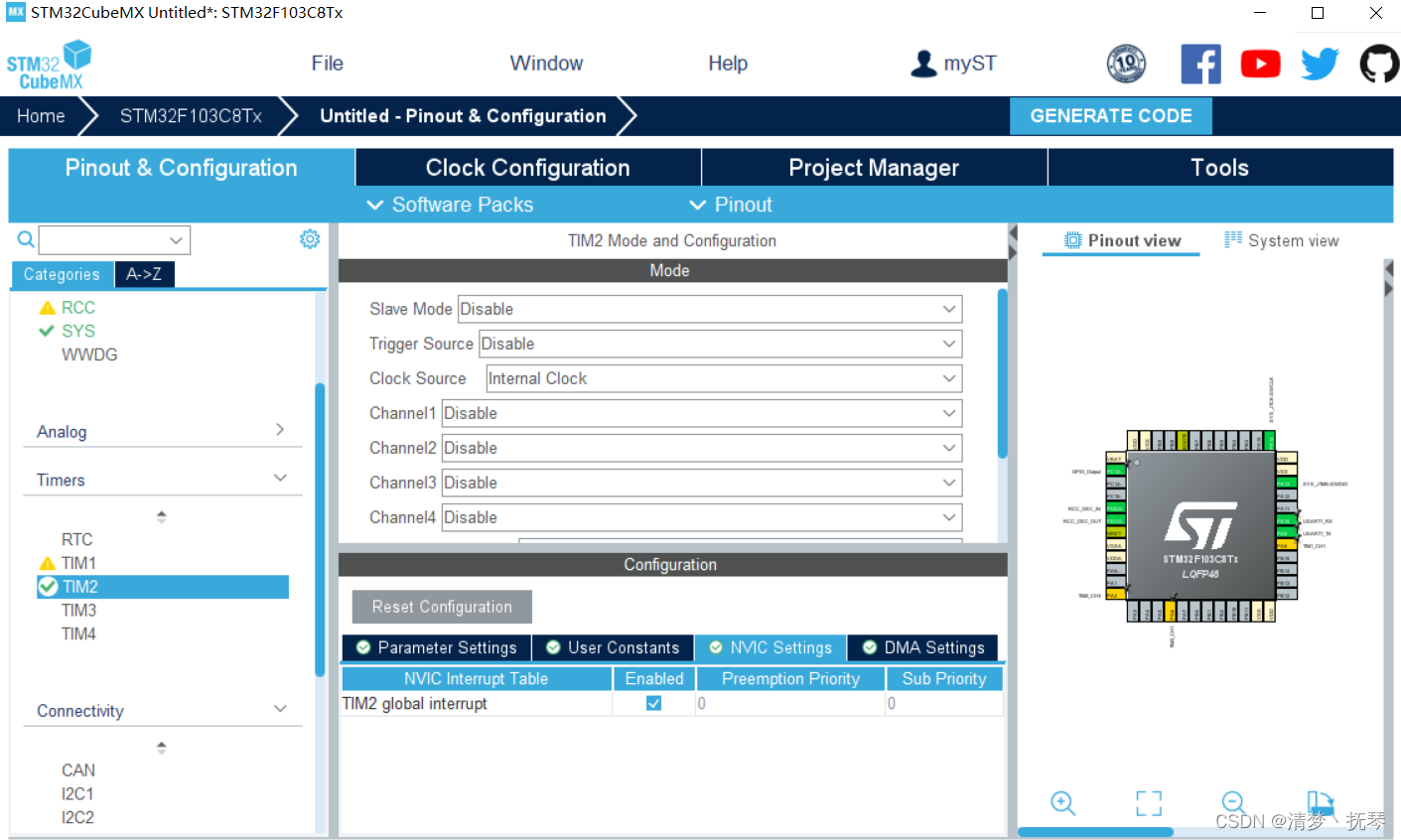Image resolution: width=1401 pixels, height=840 pixels.
Task: Click the TIM2 checkmark icon
Action: point(48,587)
